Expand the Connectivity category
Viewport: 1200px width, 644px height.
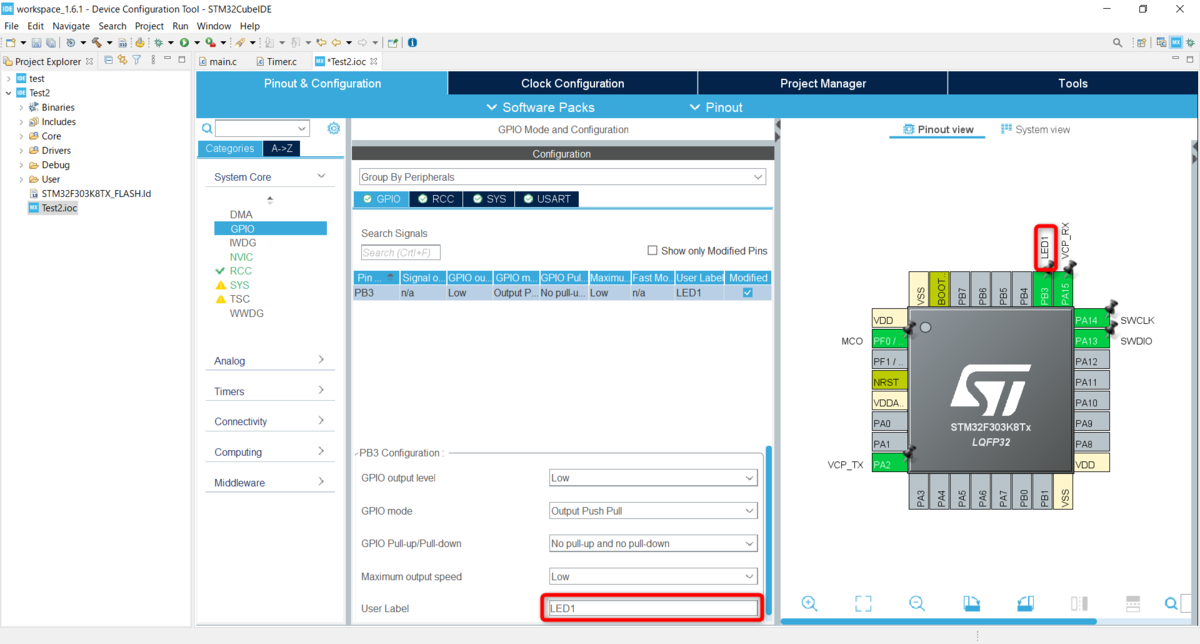click(x=268, y=421)
